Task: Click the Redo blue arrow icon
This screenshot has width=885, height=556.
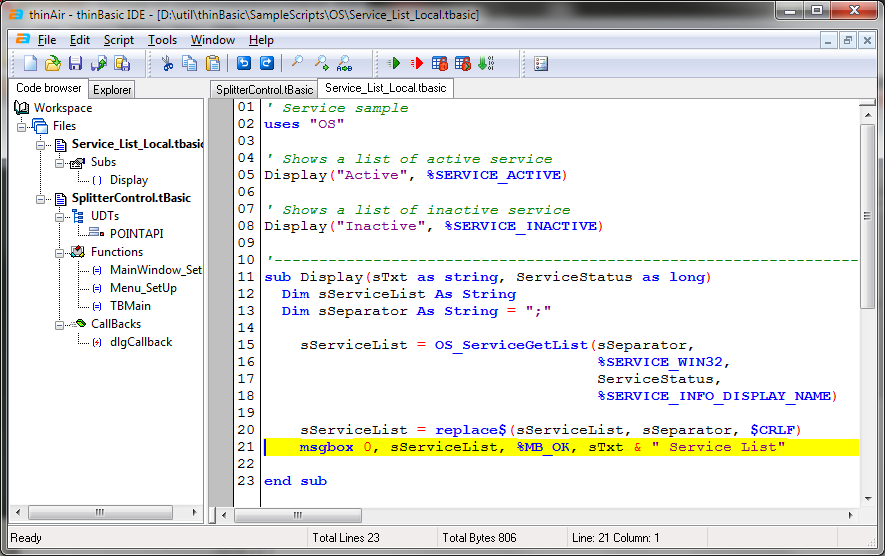Action: click(266, 63)
